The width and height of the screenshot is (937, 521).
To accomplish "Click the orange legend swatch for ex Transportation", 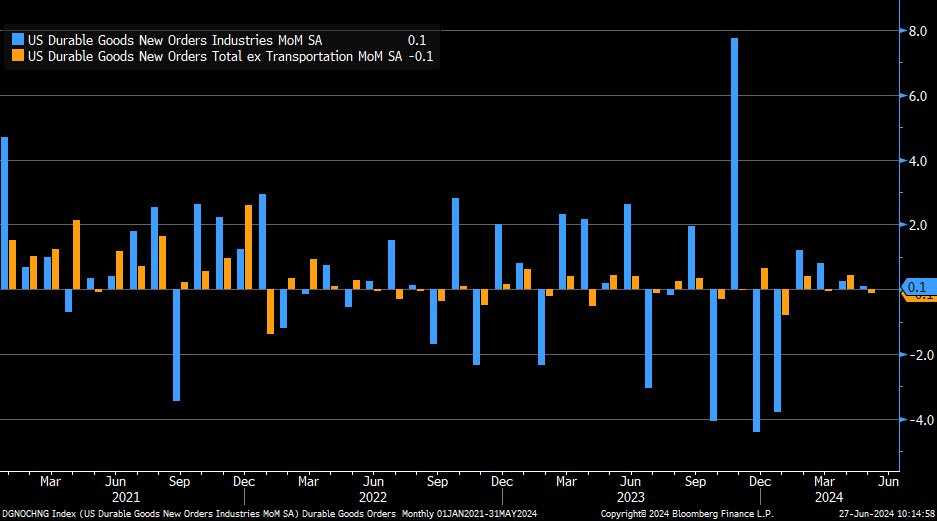I will click(16, 56).
